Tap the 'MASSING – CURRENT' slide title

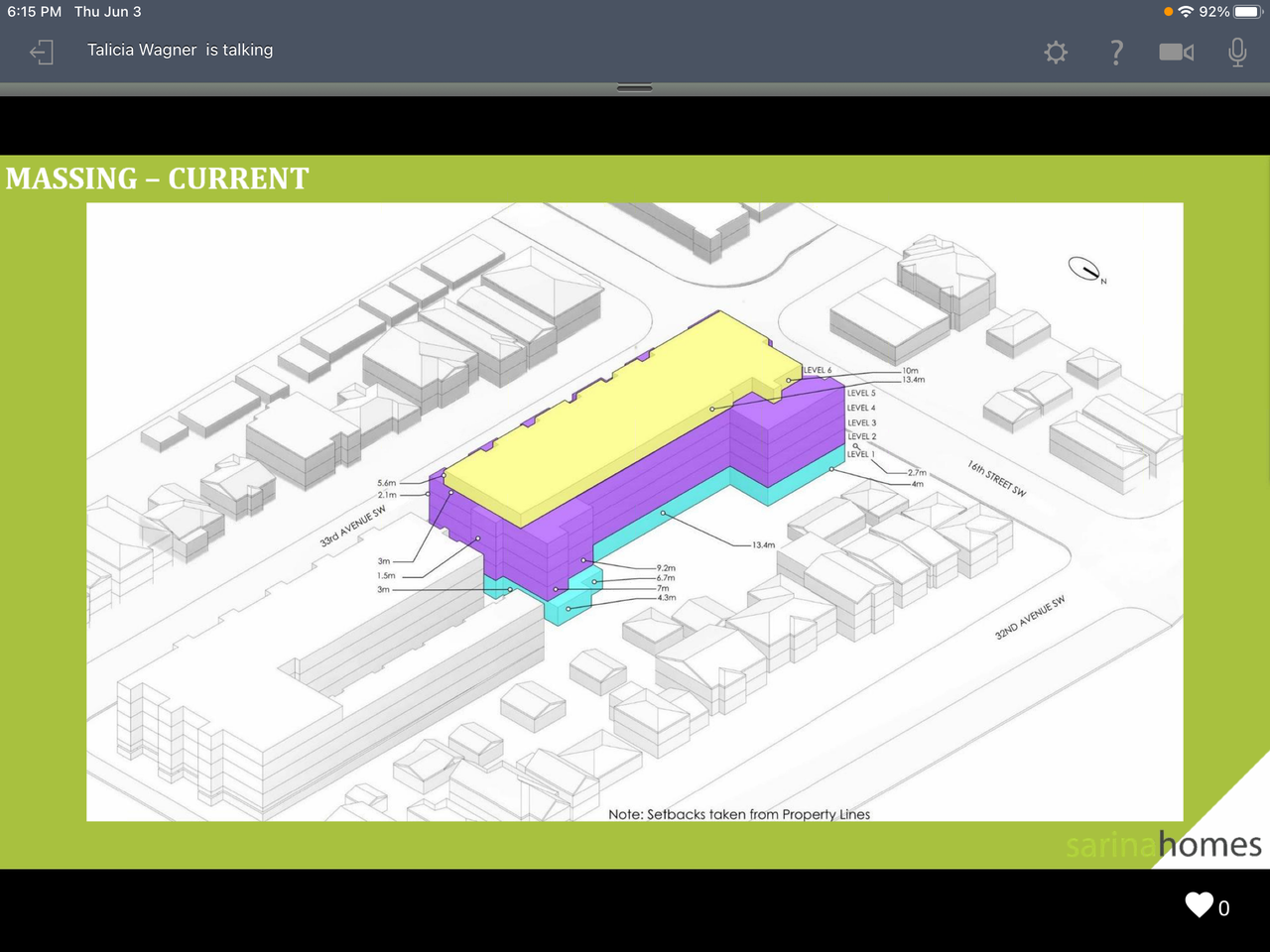(158, 178)
